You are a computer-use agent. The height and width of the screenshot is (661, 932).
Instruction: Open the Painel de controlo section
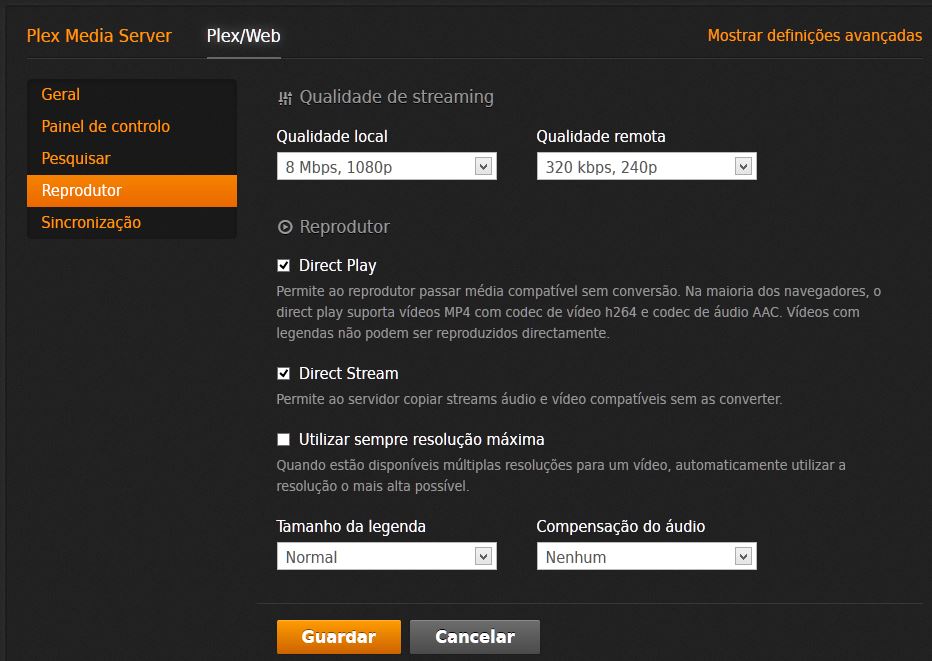point(132,127)
